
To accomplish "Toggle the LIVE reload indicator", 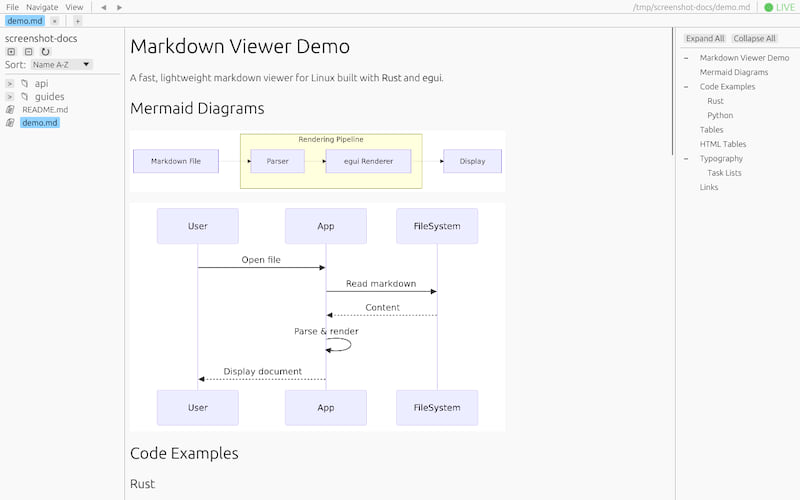I will tap(779, 7).
